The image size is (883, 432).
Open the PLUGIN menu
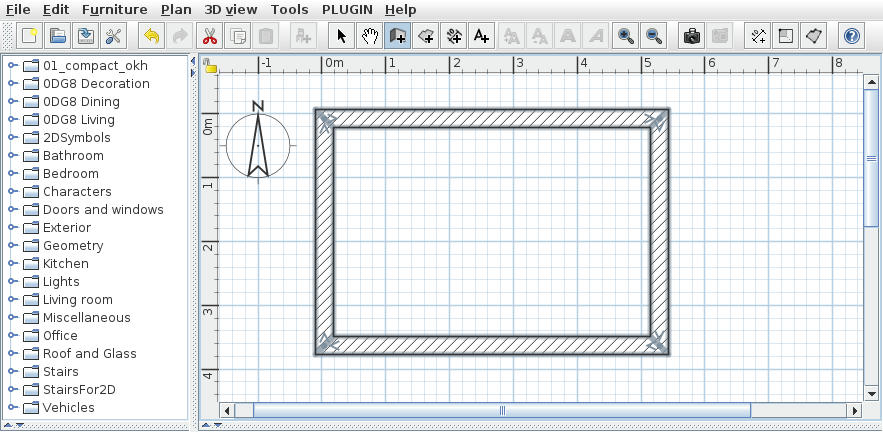(x=347, y=10)
